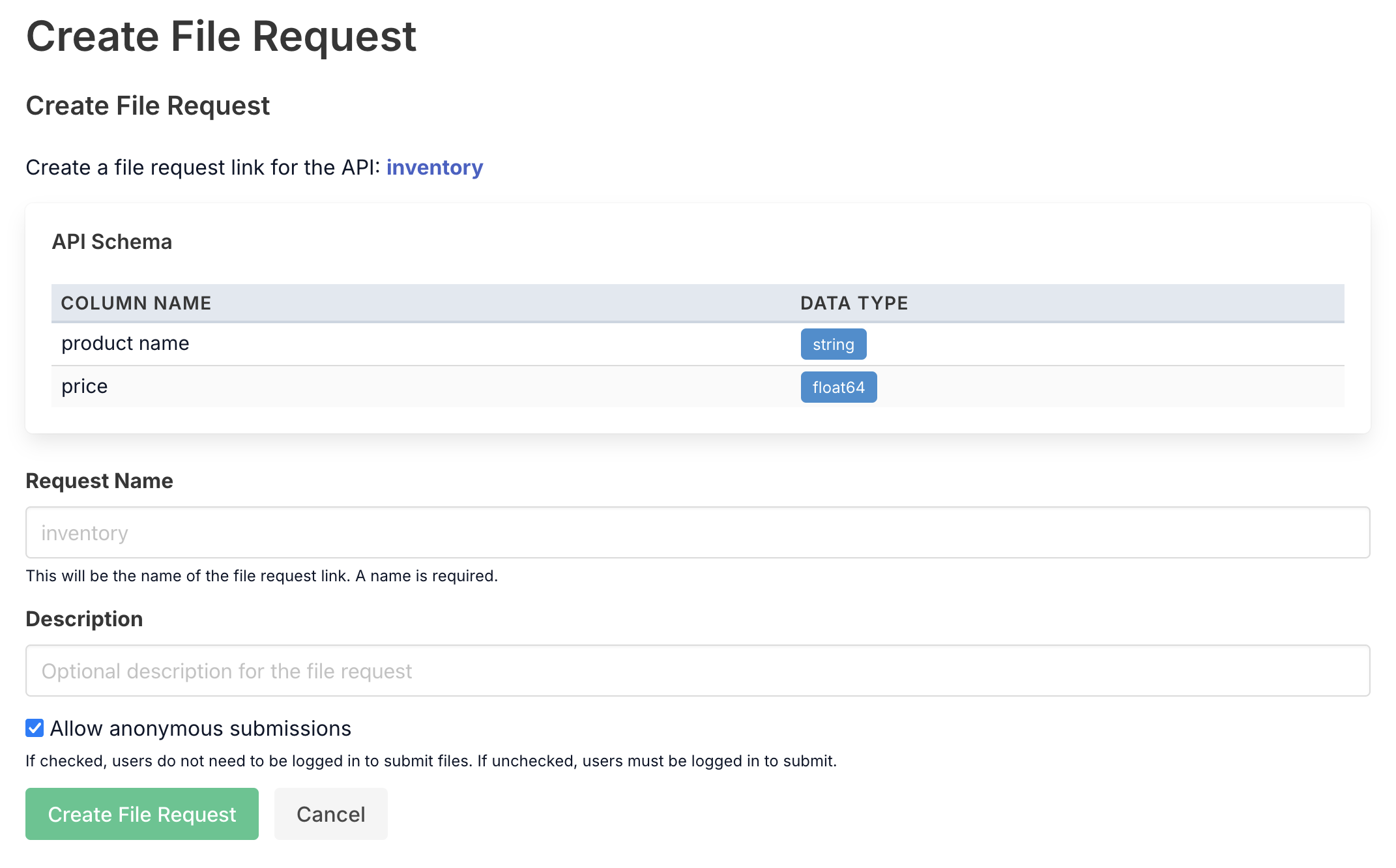The height and width of the screenshot is (868, 1396).
Task: Click the Request Name label
Action: click(99, 481)
